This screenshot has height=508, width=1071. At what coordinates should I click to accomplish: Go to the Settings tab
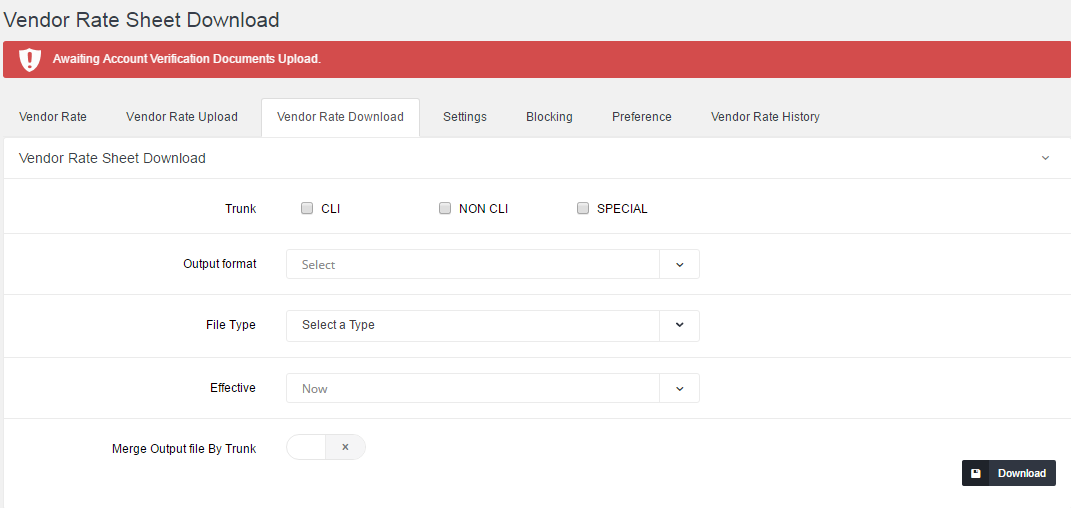click(465, 117)
